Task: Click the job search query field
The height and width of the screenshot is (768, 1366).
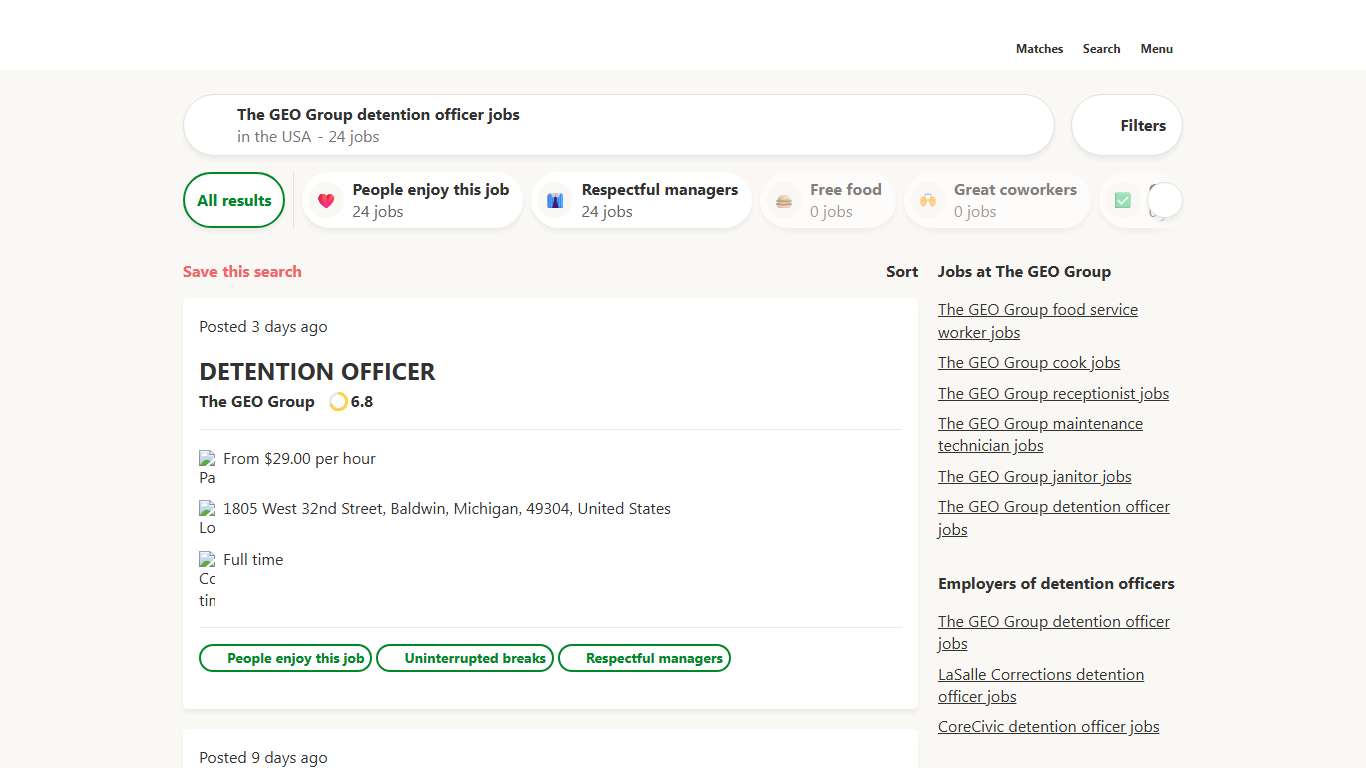Action: (x=618, y=124)
